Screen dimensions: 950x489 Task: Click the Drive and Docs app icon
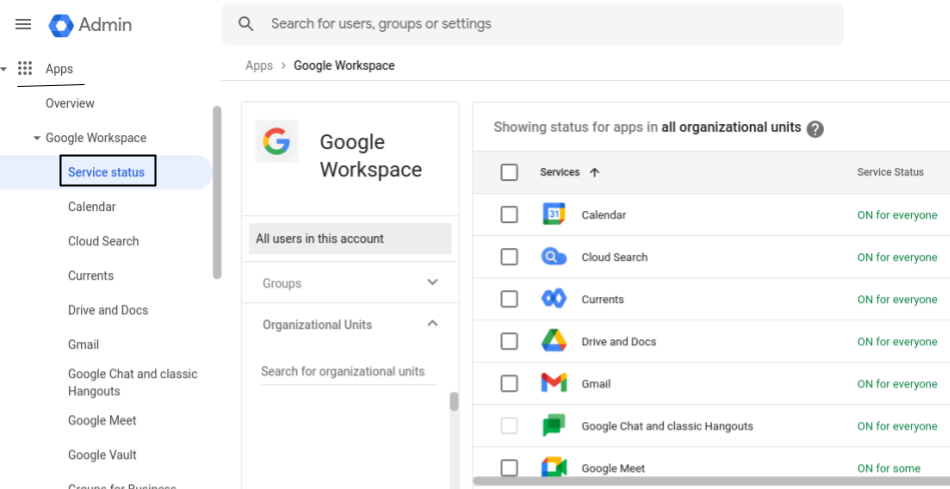tap(554, 341)
